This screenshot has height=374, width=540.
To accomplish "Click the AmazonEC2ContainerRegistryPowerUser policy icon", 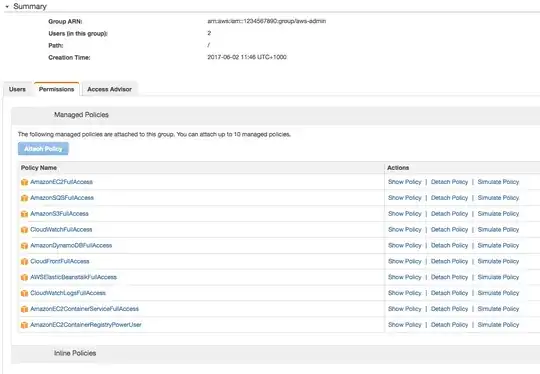I will point(24,325).
